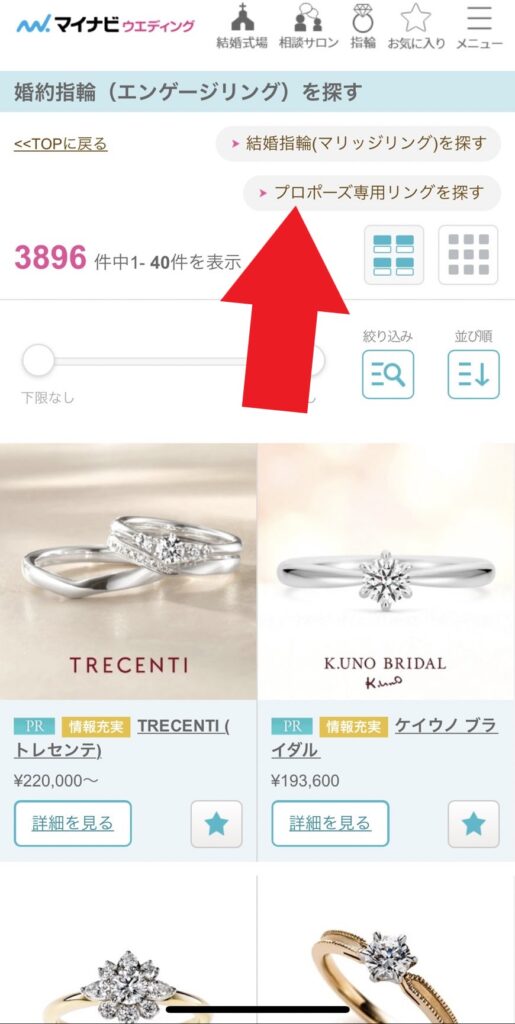
Task: Click the lower price slider handle
Action: pos(39,360)
